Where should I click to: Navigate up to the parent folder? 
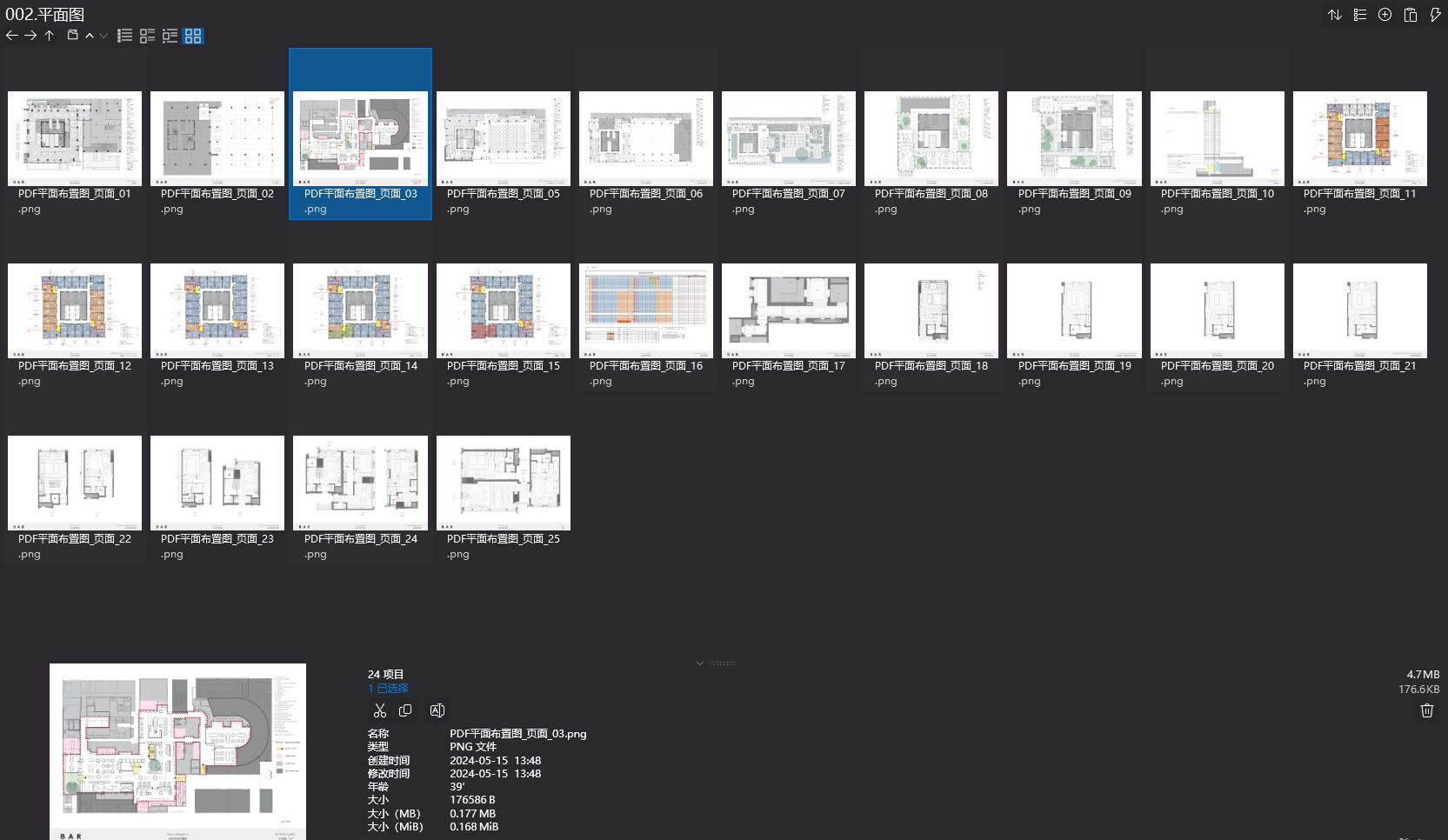(x=50, y=36)
